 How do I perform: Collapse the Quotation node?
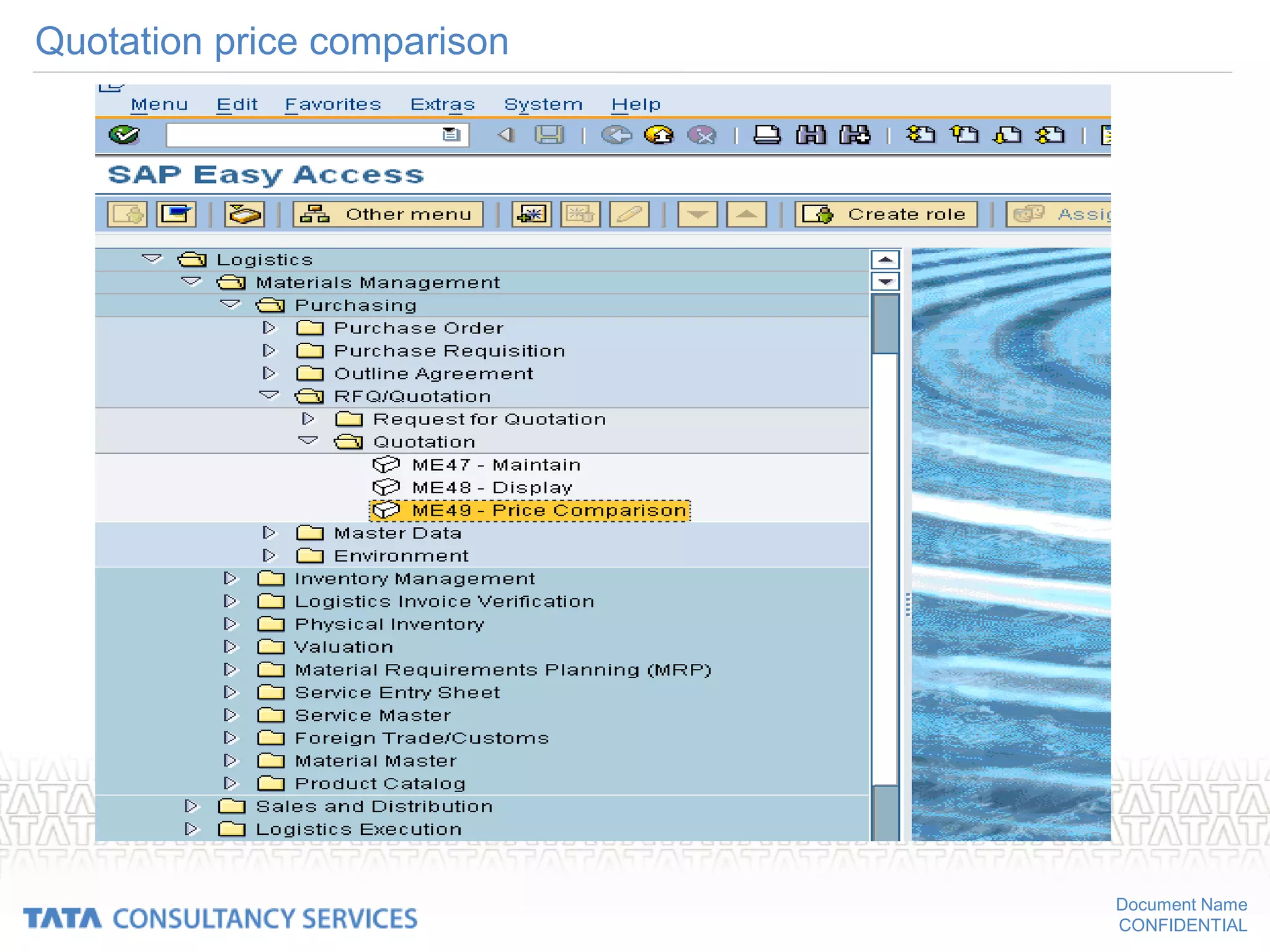pos(308,441)
